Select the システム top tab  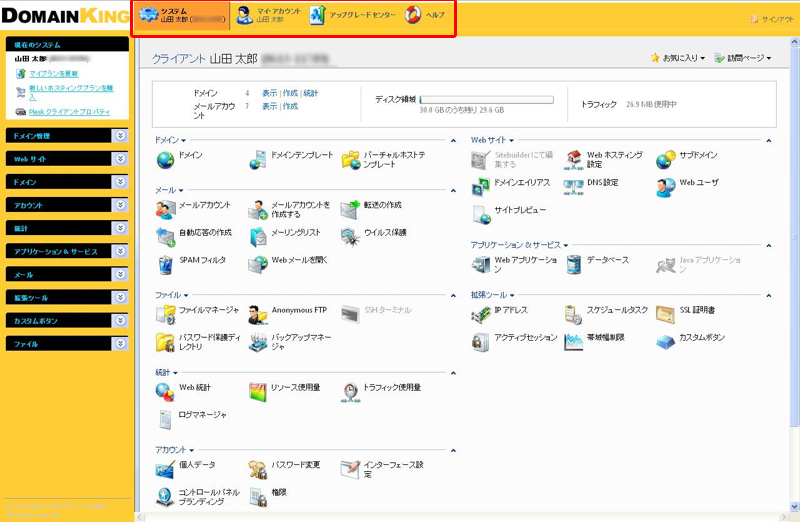click(x=182, y=15)
